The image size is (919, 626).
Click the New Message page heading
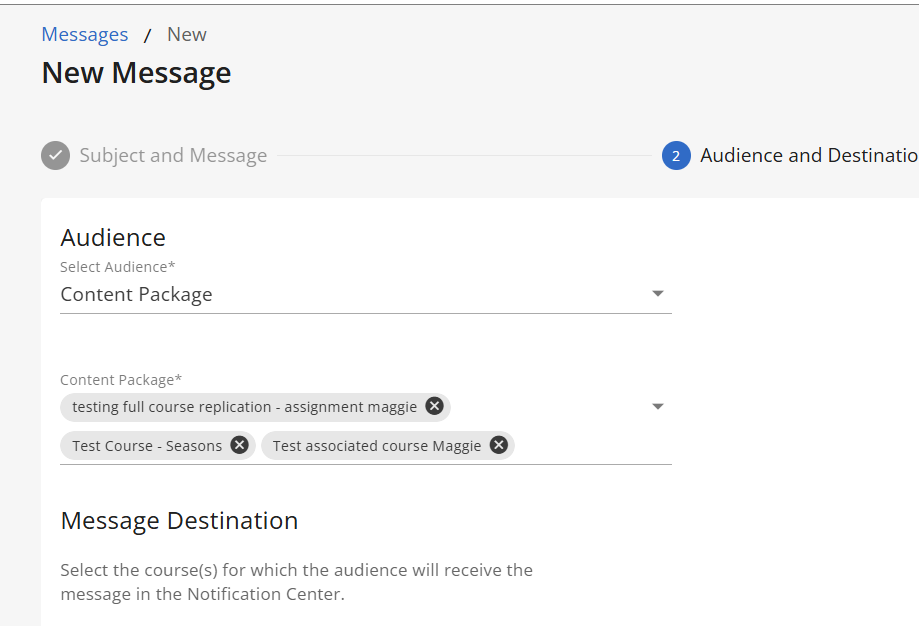[136, 73]
